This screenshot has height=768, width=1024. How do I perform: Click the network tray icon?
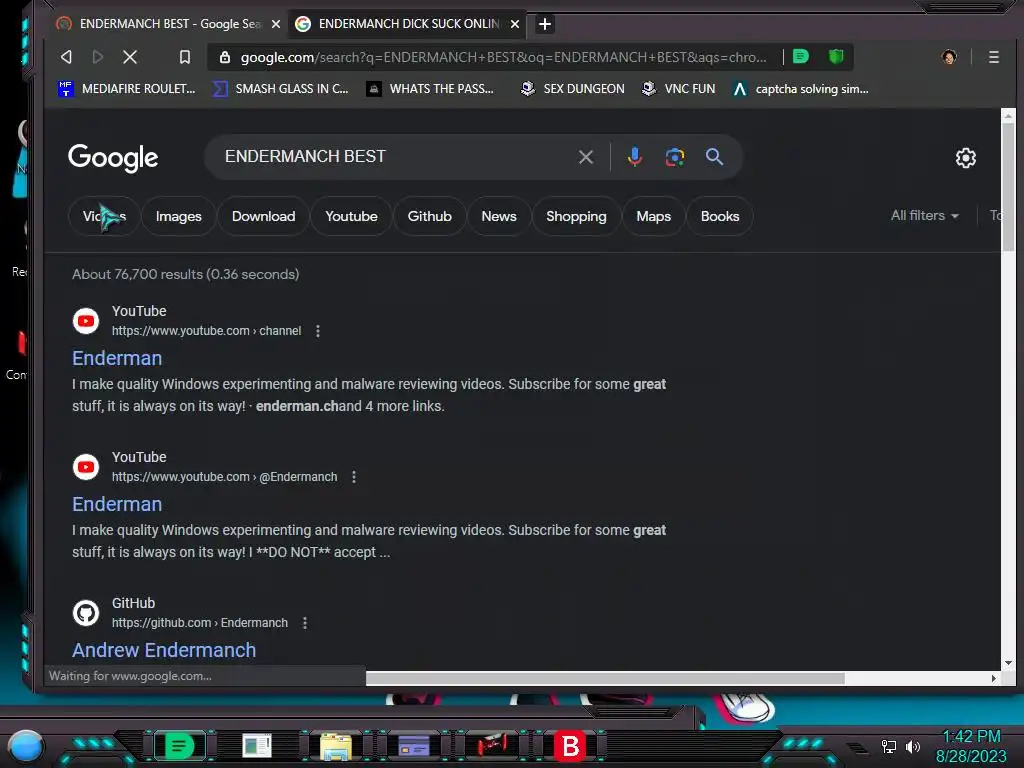[x=888, y=746]
